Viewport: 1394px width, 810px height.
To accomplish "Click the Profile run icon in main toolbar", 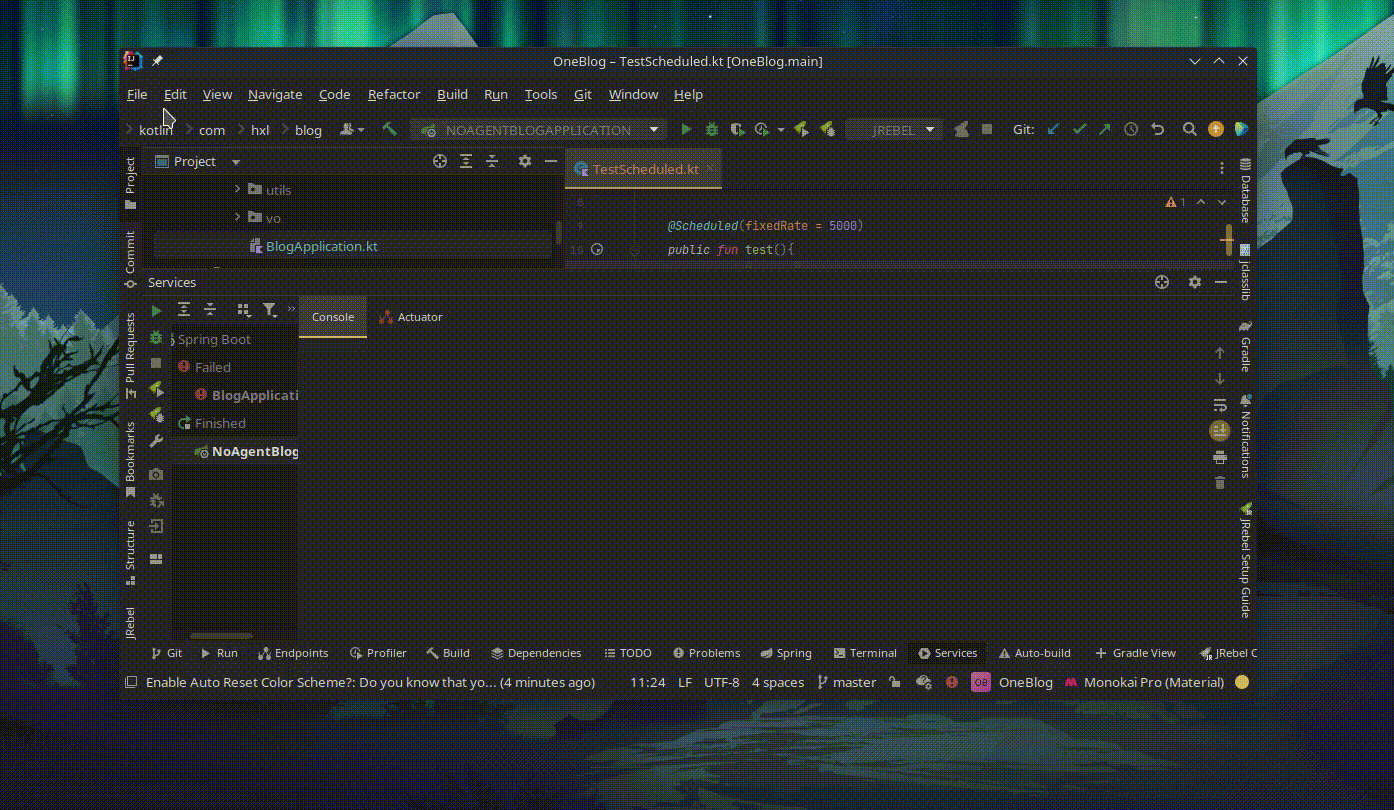I will click(x=762, y=129).
